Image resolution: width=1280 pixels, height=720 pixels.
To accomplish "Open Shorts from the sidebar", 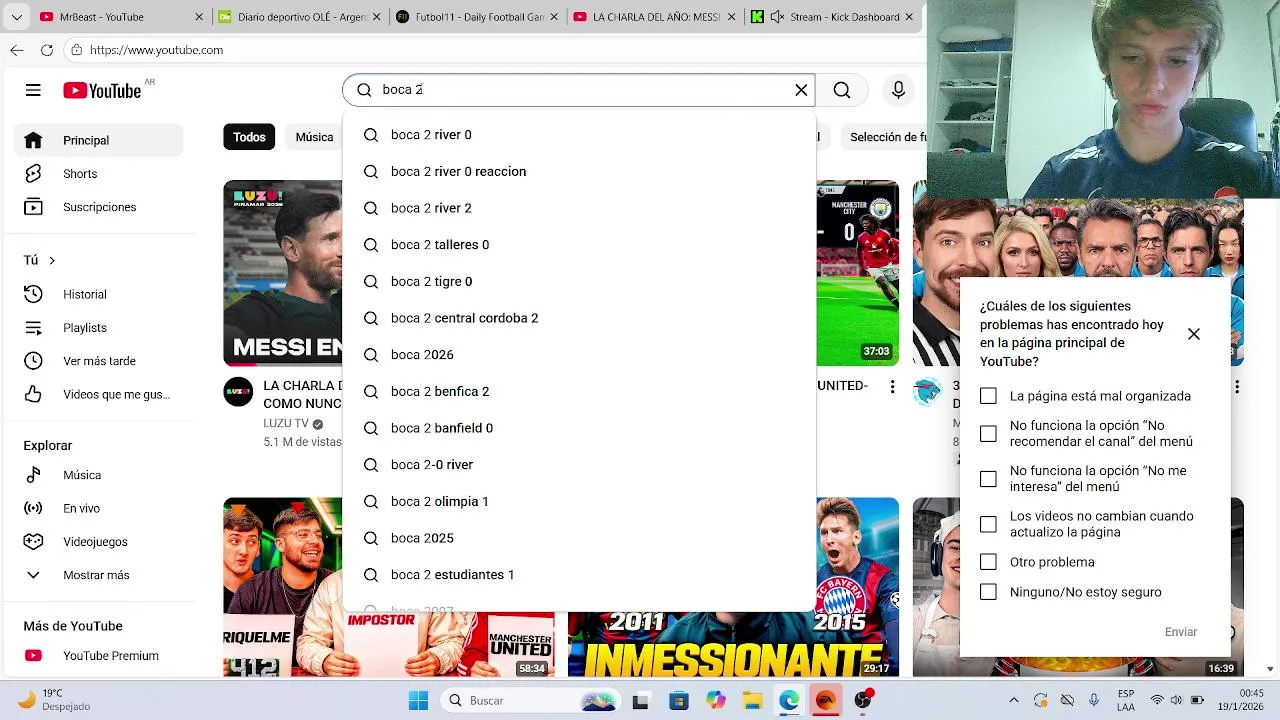I will (x=98, y=174).
